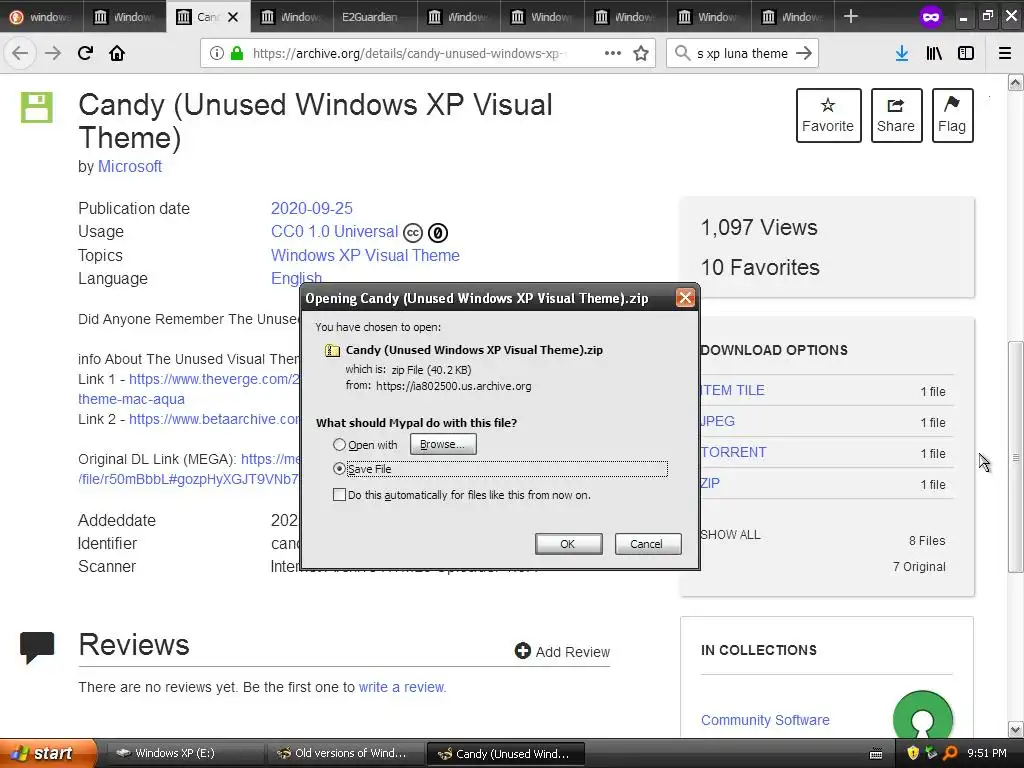Screen dimensions: 1024x768
Task: Reload the current page
Action: point(85,53)
